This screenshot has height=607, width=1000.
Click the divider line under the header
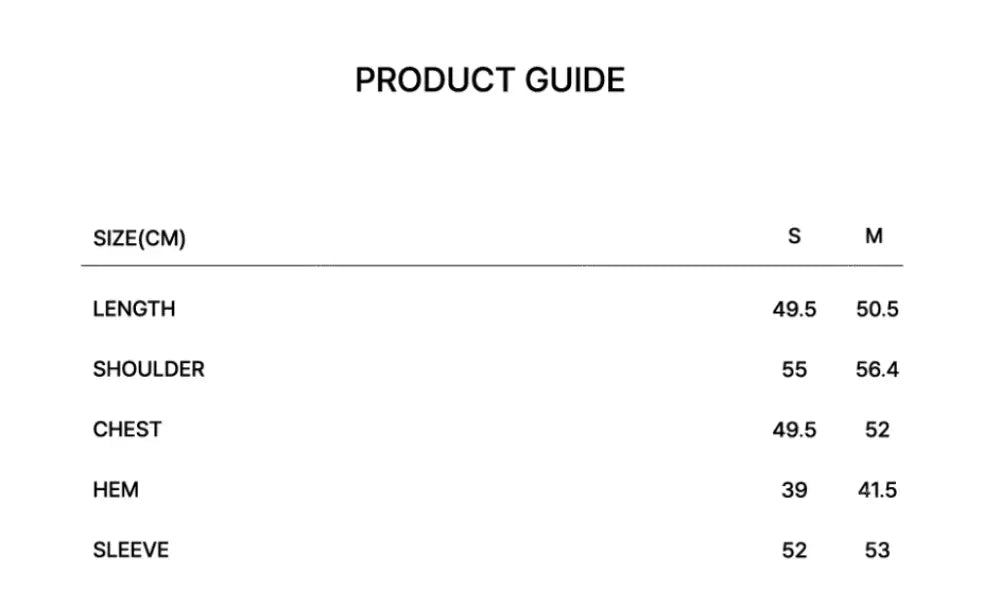[491, 266]
